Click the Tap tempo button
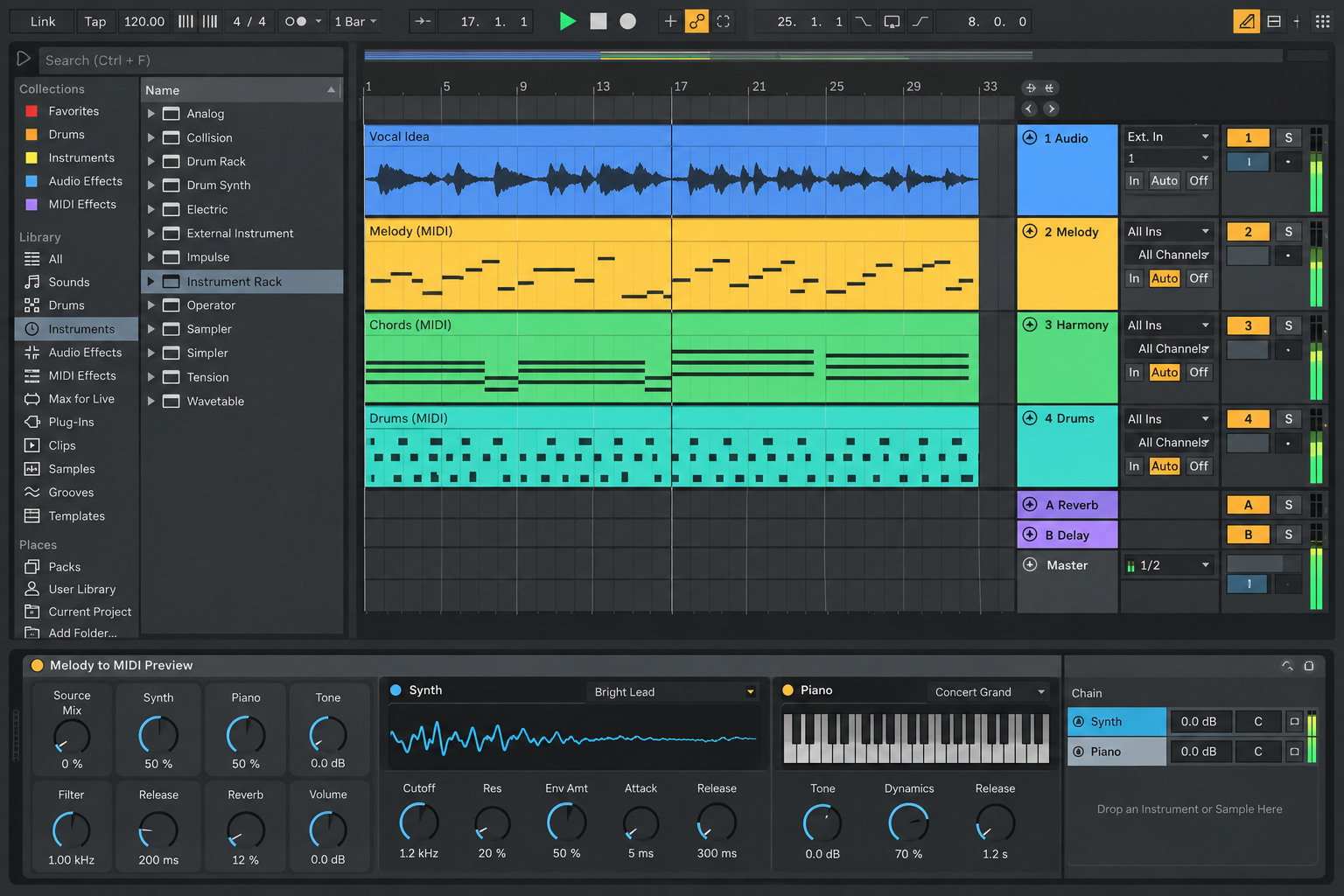This screenshot has height=896, width=1344. point(95,21)
